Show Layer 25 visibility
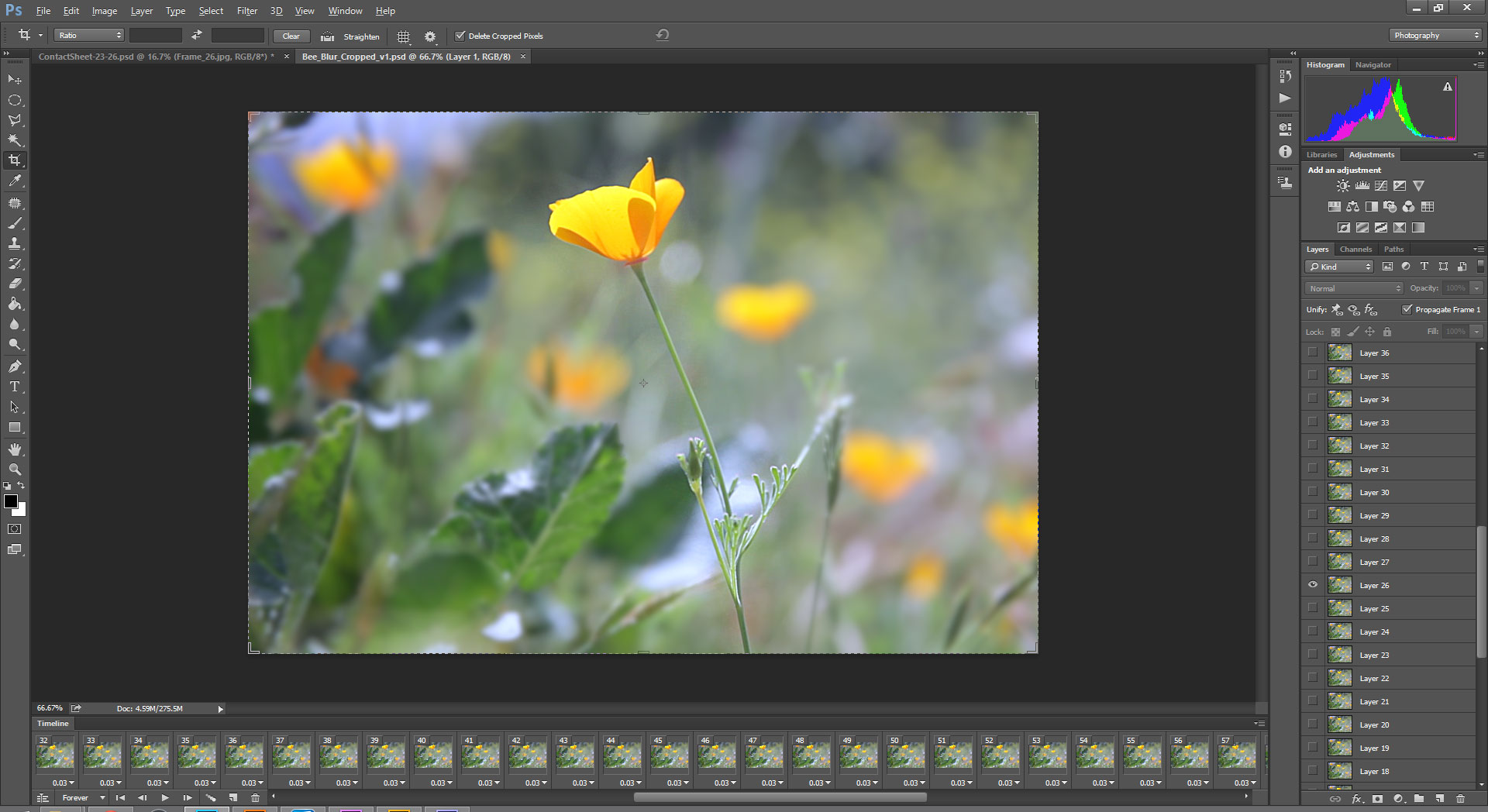 coord(1313,608)
